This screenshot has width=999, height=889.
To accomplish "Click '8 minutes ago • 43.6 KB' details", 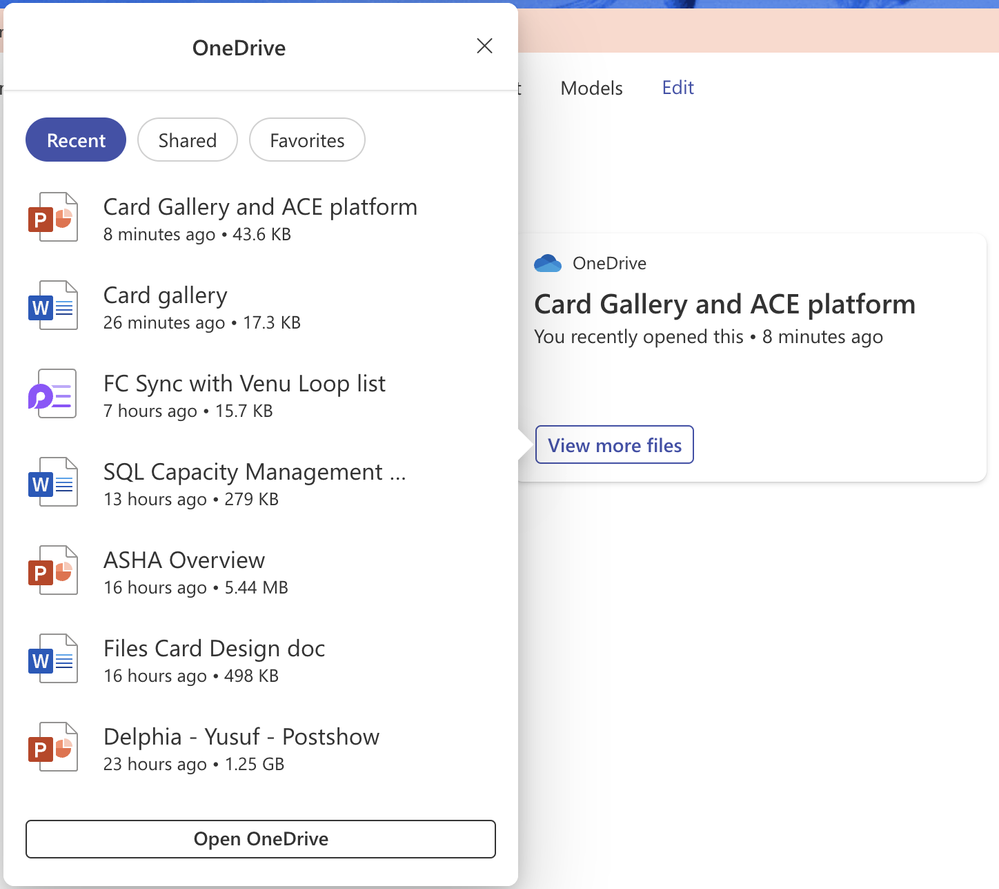I will pos(197,235).
